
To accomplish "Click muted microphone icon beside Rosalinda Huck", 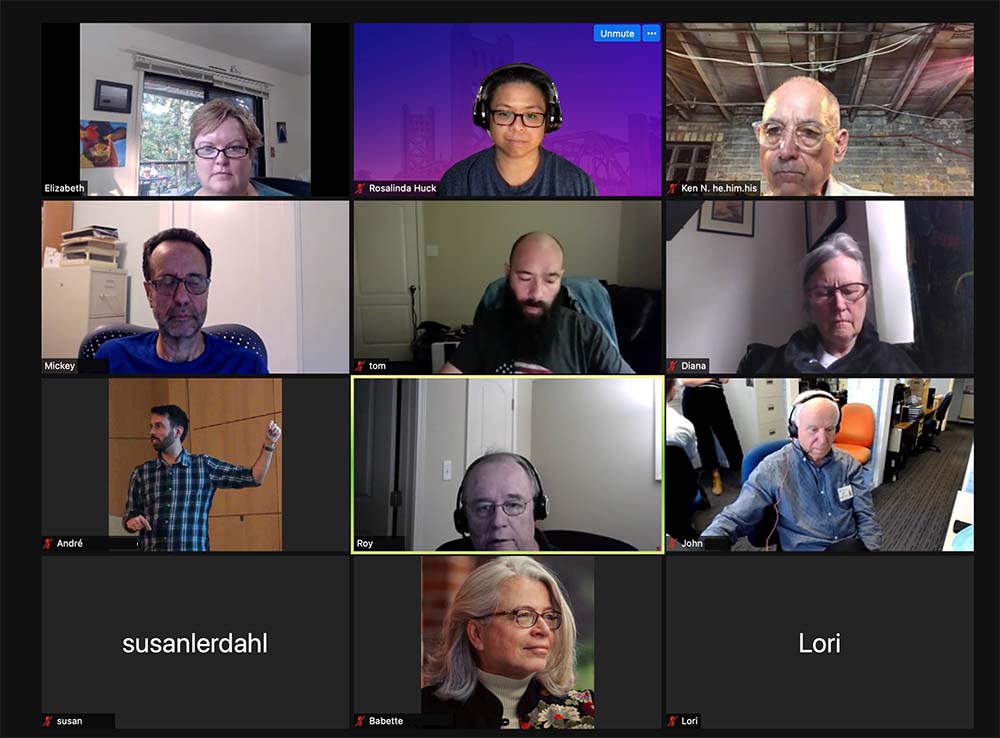I will 360,188.
